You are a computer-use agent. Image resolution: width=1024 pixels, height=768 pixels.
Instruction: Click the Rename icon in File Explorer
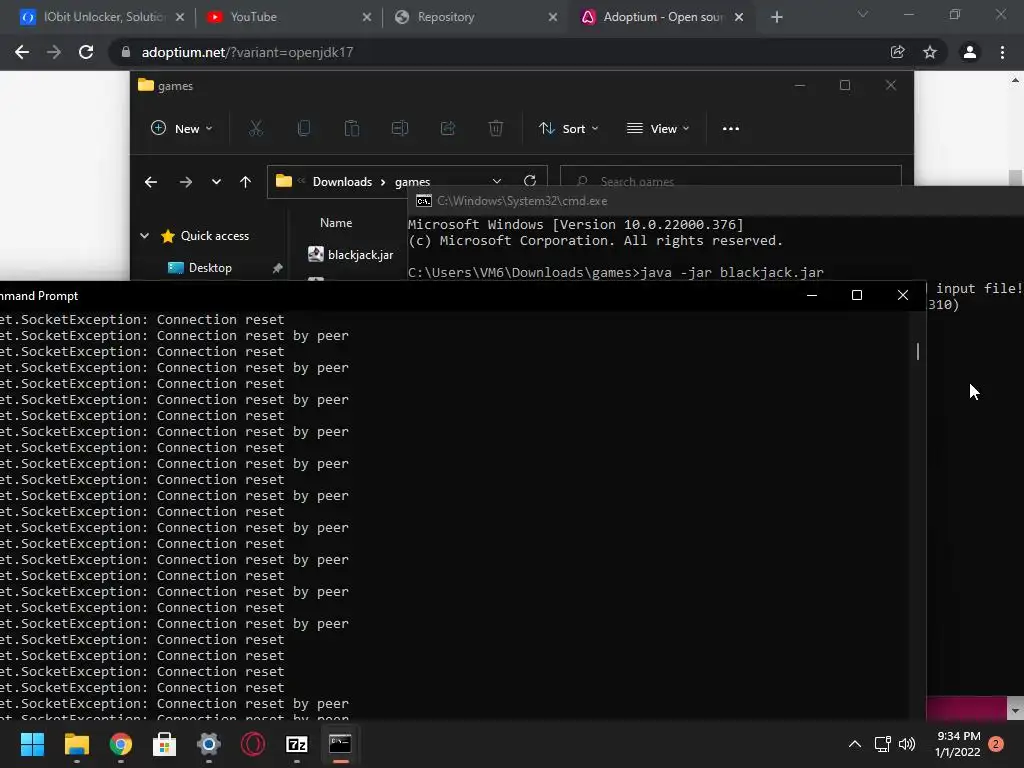click(400, 129)
